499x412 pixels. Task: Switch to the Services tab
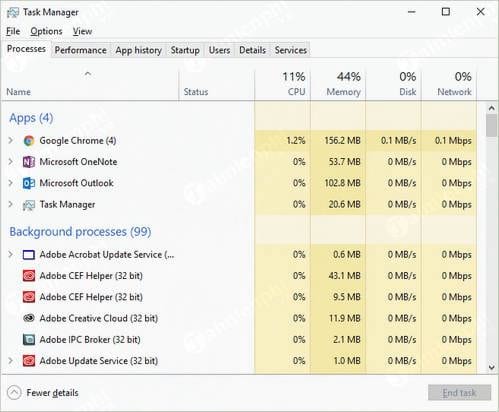click(x=291, y=50)
